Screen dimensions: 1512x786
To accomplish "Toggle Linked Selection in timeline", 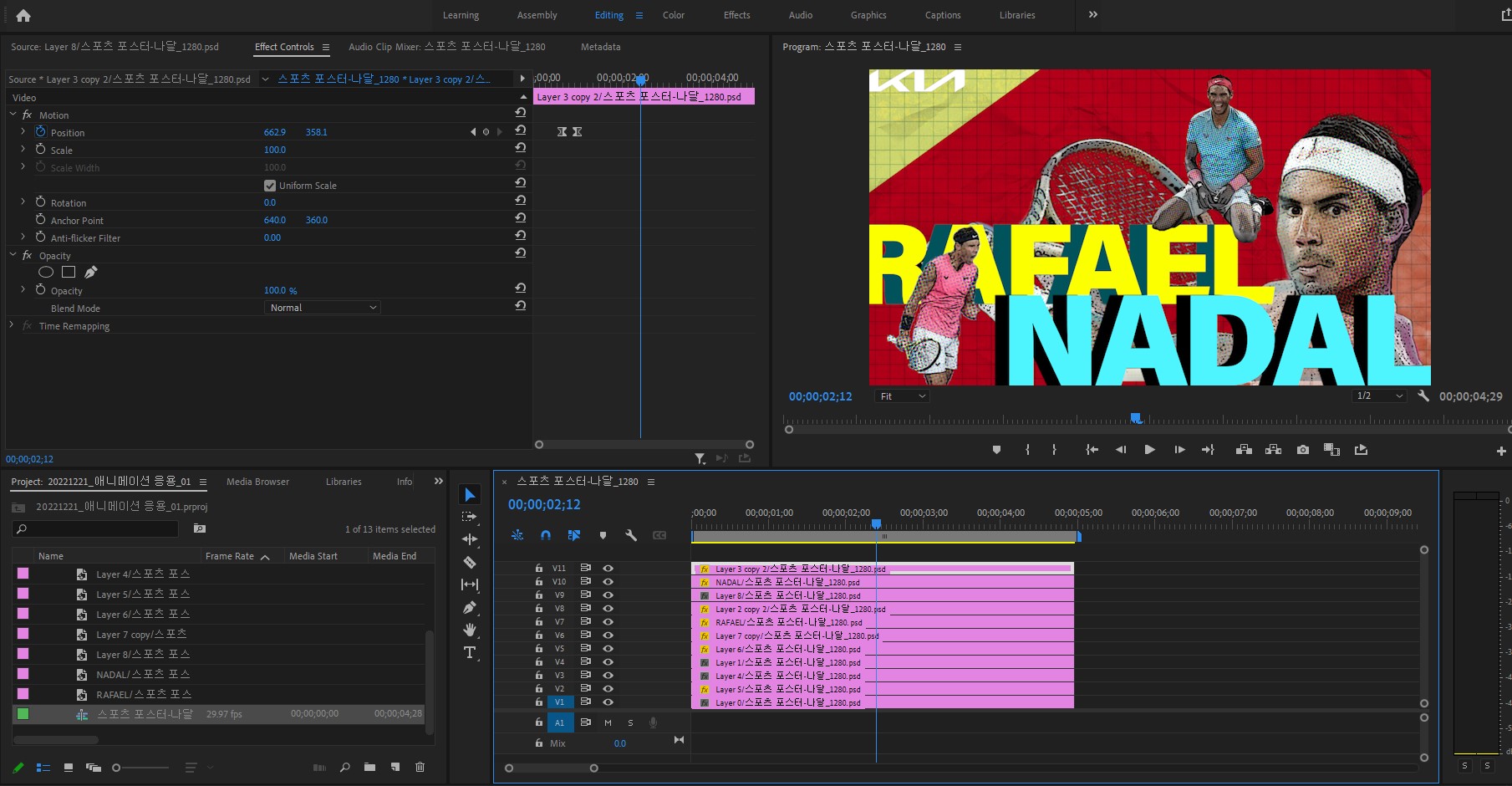I will [574, 535].
